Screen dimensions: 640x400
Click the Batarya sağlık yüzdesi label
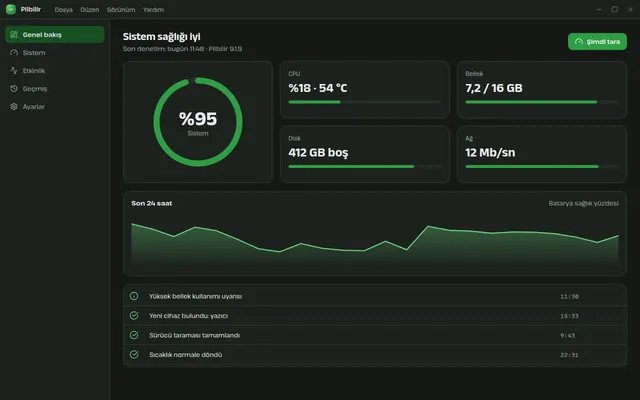click(x=583, y=203)
